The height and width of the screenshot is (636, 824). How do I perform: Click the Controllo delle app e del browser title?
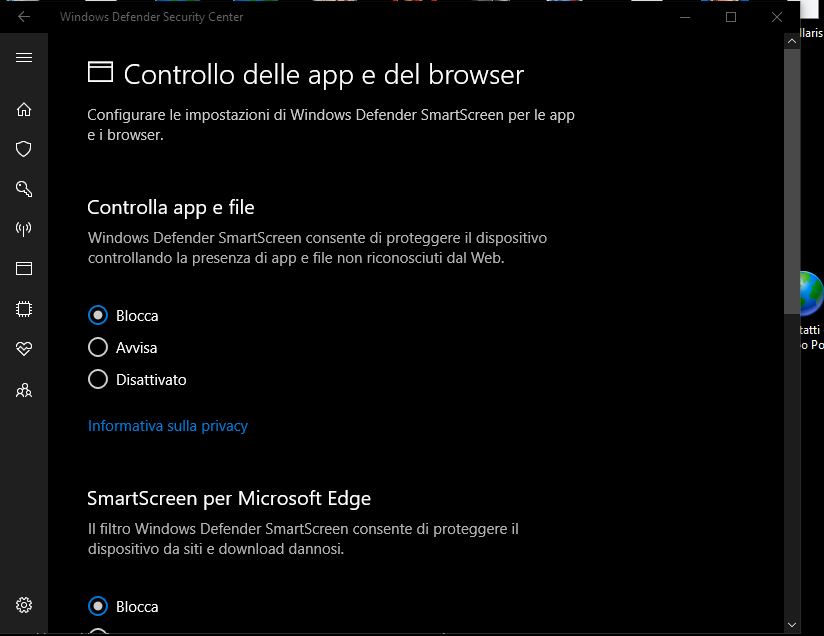pyautogui.click(x=324, y=75)
